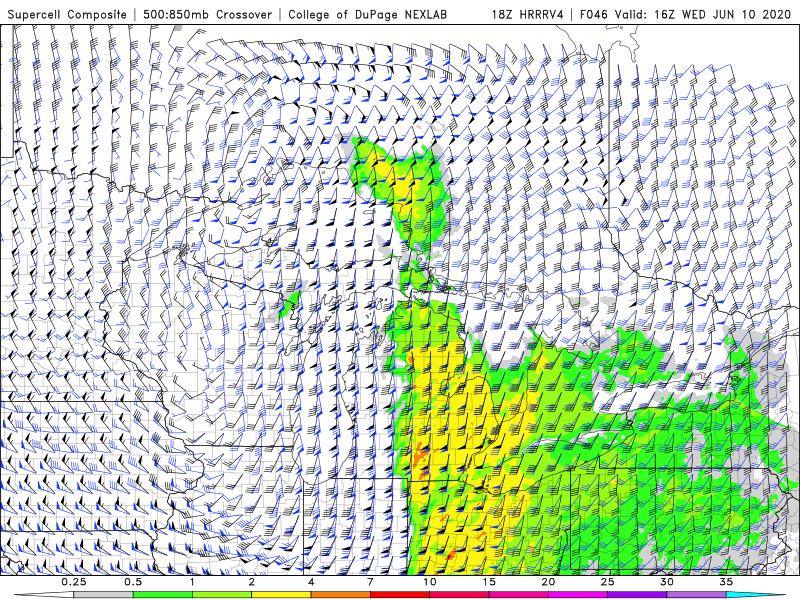Click 'College of DuPage NEXLAB' header text
The image size is (800, 600).
coord(367,15)
